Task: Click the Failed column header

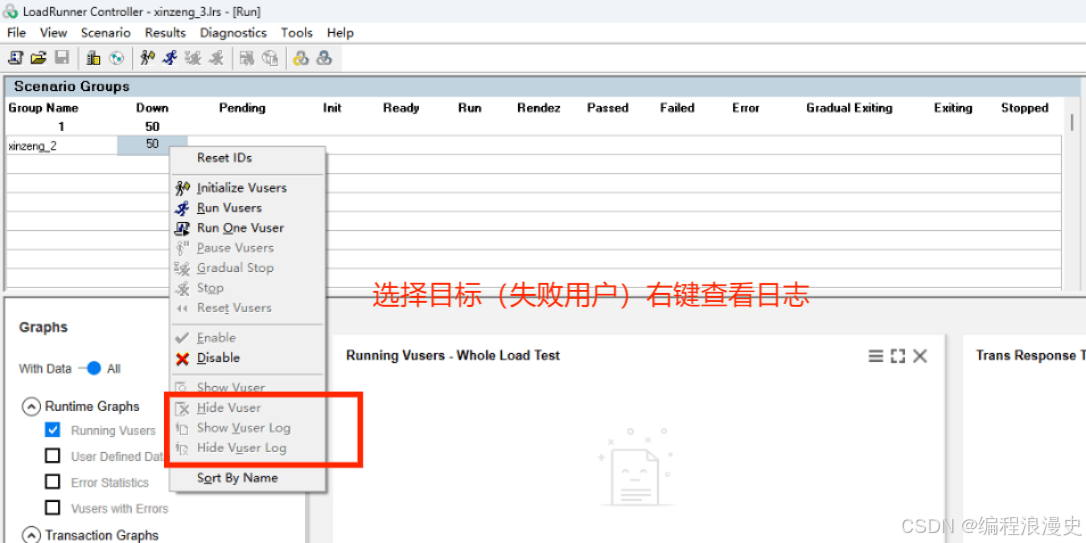Action: tap(677, 108)
